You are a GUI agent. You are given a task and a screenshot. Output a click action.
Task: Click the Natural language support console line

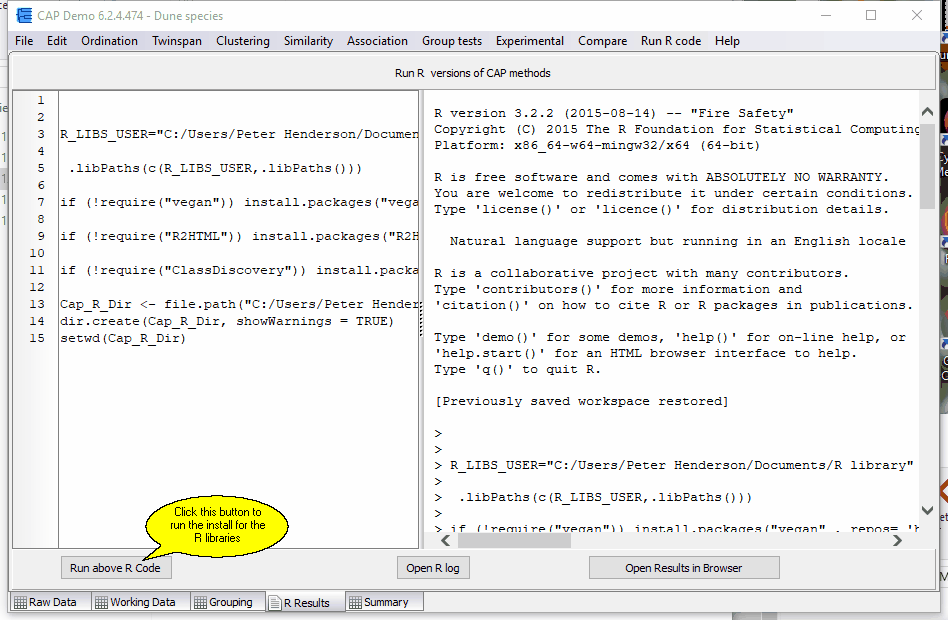(677, 241)
